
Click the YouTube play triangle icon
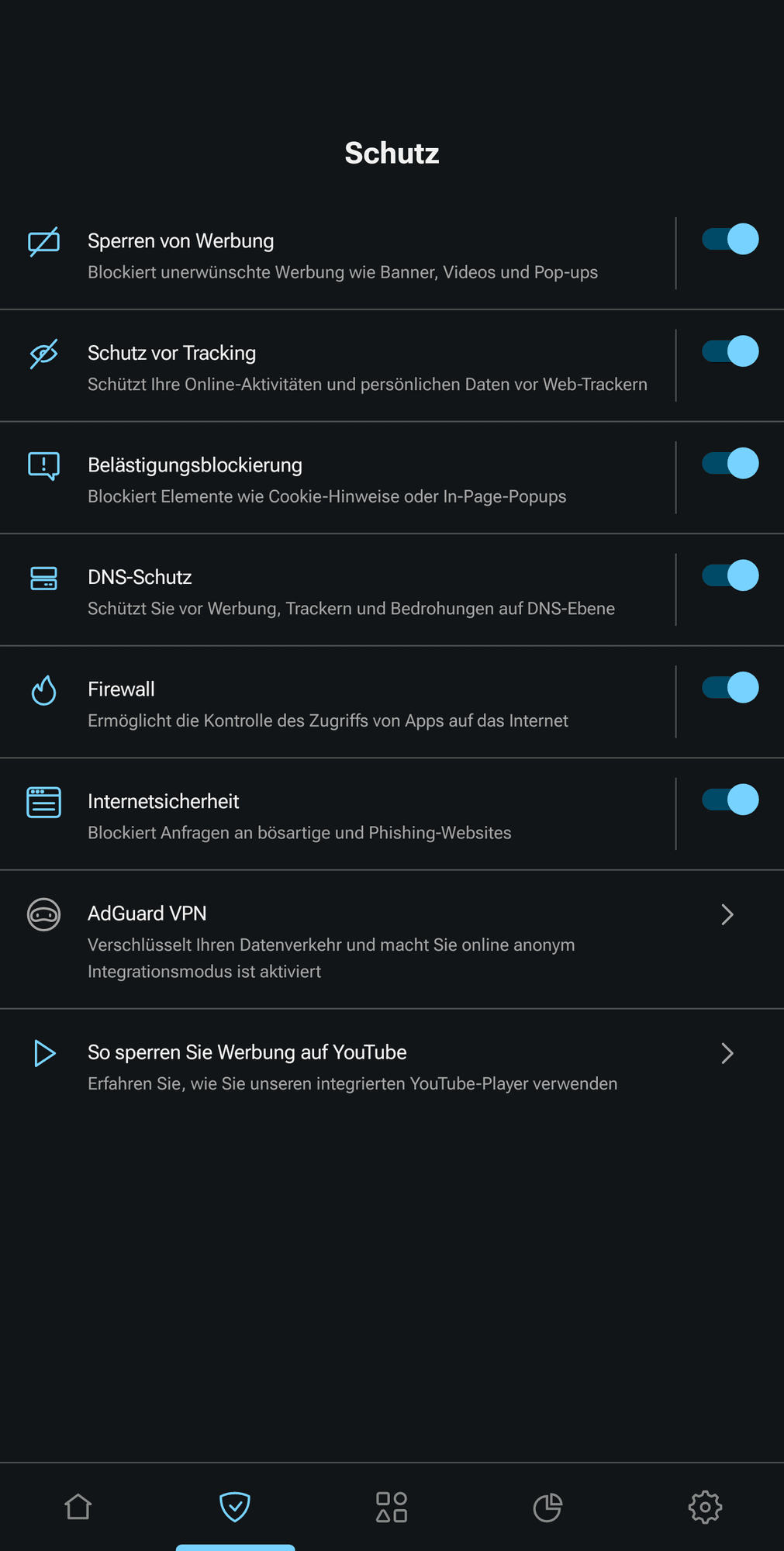[44, 1053]
